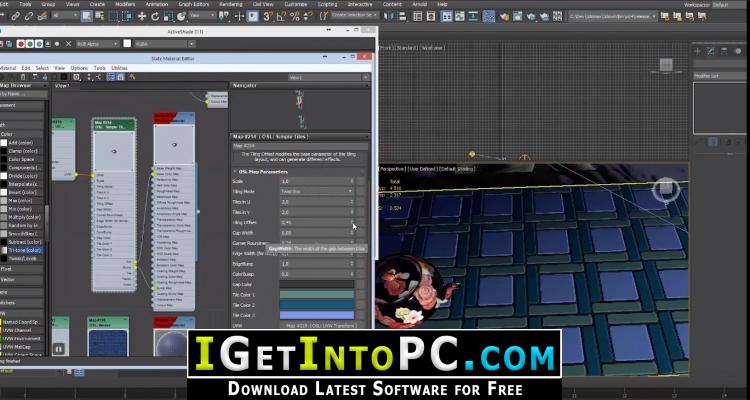Viewport: 750px width, 400px height.
Task: Open the Modifiers menu
Action: (125, 4)
